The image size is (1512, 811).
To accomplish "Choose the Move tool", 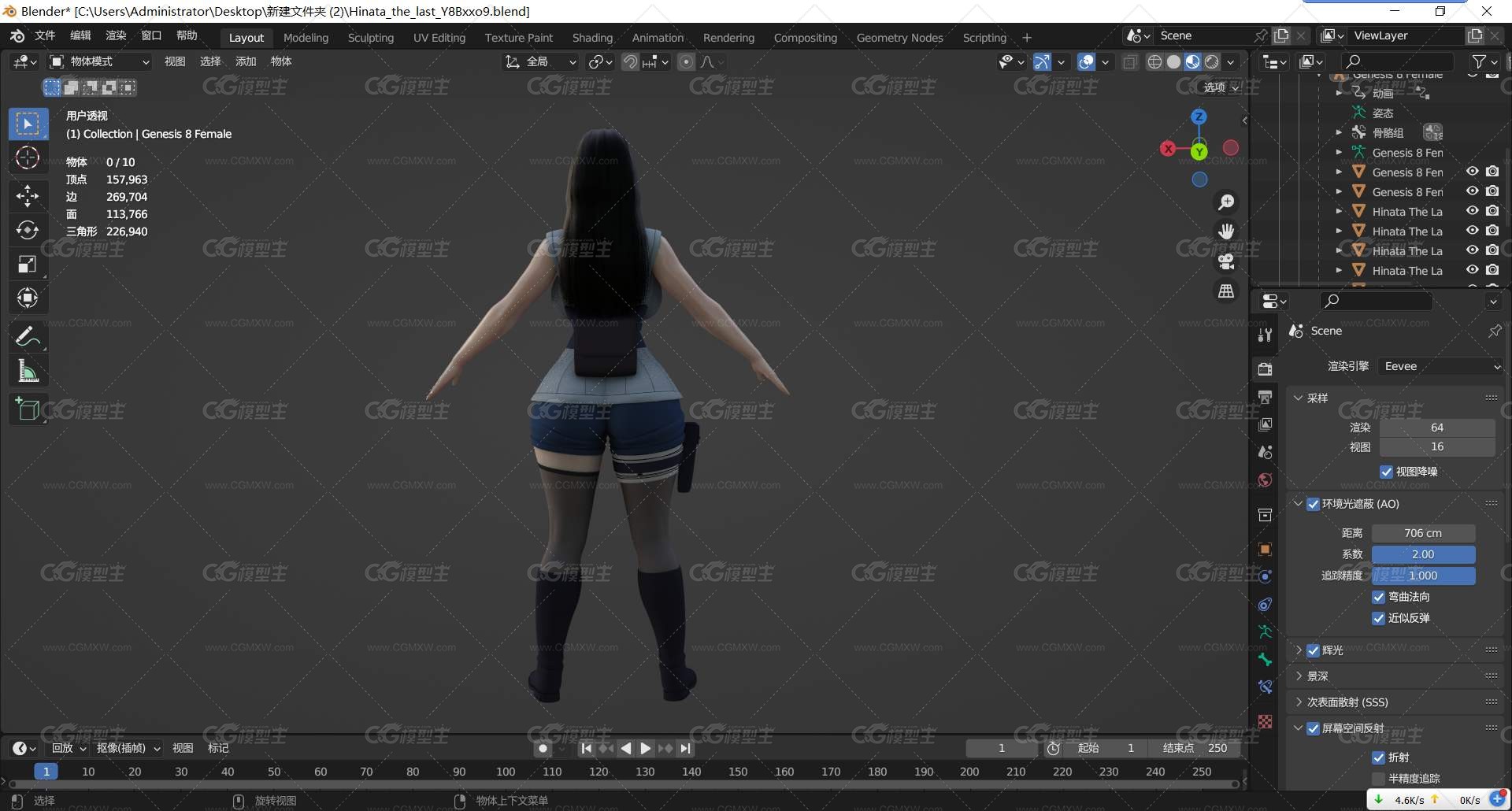I will tap(28, 196).
